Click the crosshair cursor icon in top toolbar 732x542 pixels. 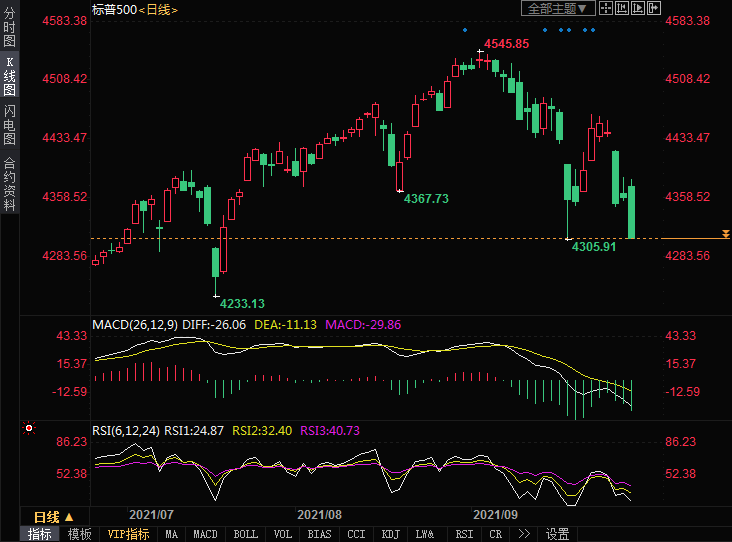point(607,8)
